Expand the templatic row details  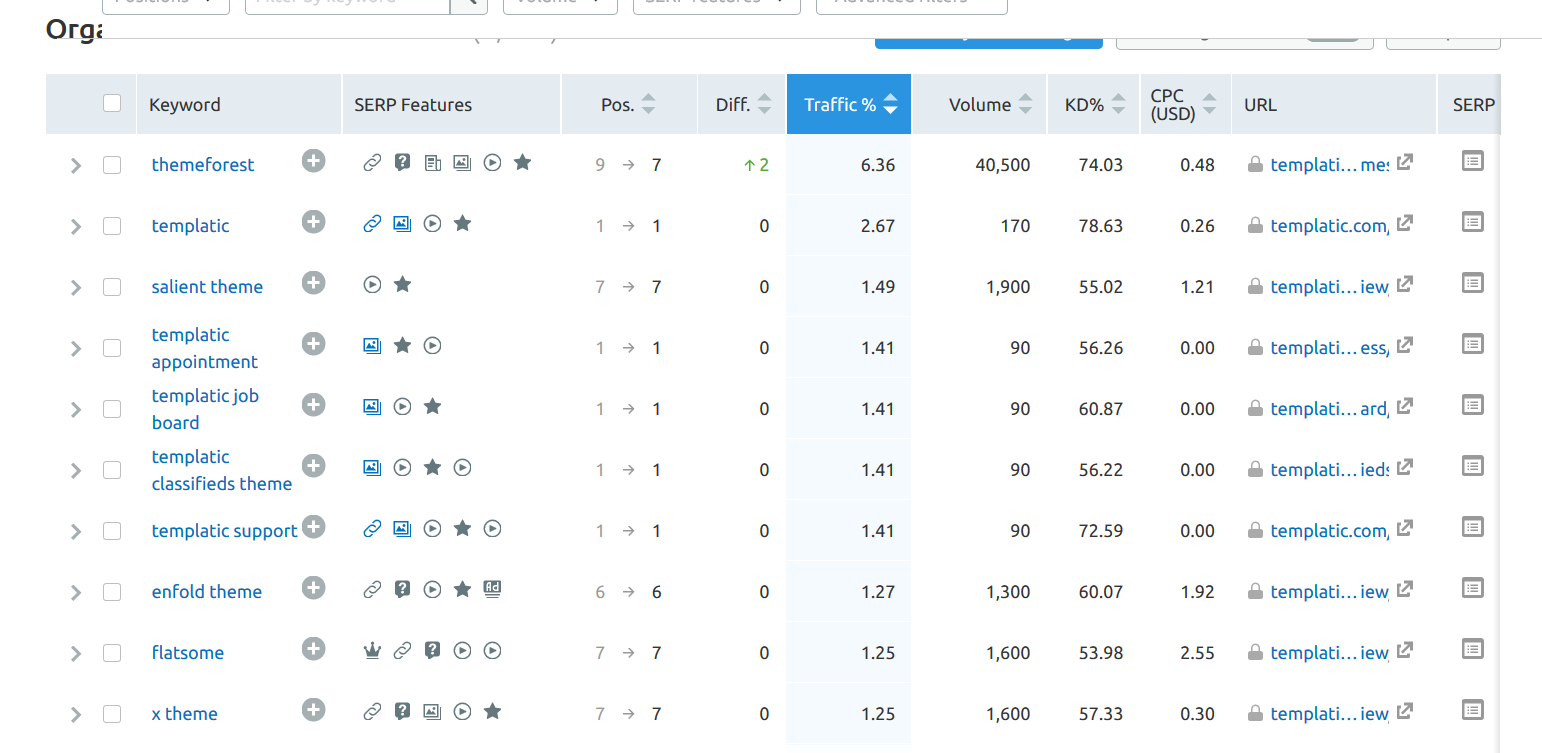(x=76, y=227)
